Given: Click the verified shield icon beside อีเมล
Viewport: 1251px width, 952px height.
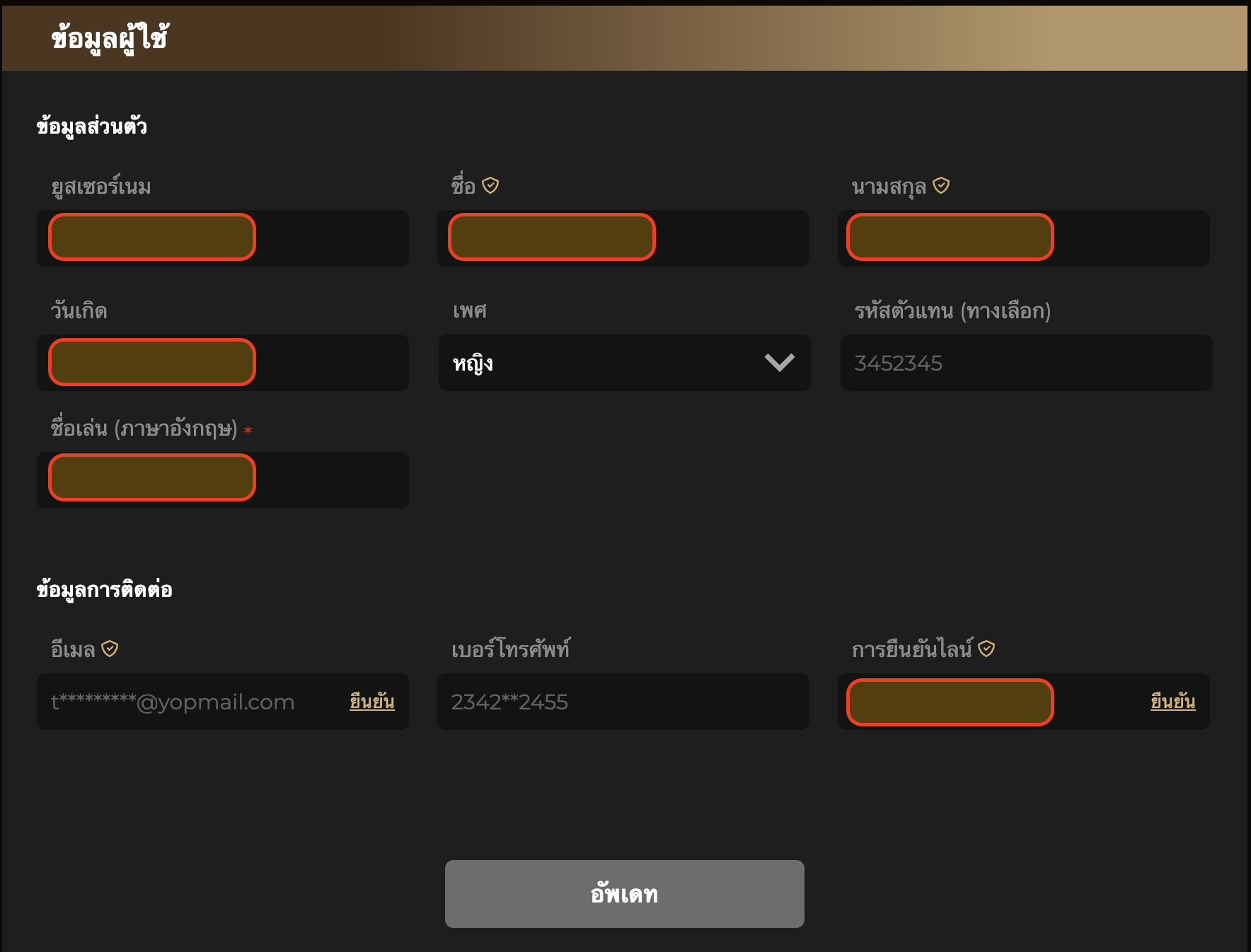Looking at the screenshot, I should point(110,649).
